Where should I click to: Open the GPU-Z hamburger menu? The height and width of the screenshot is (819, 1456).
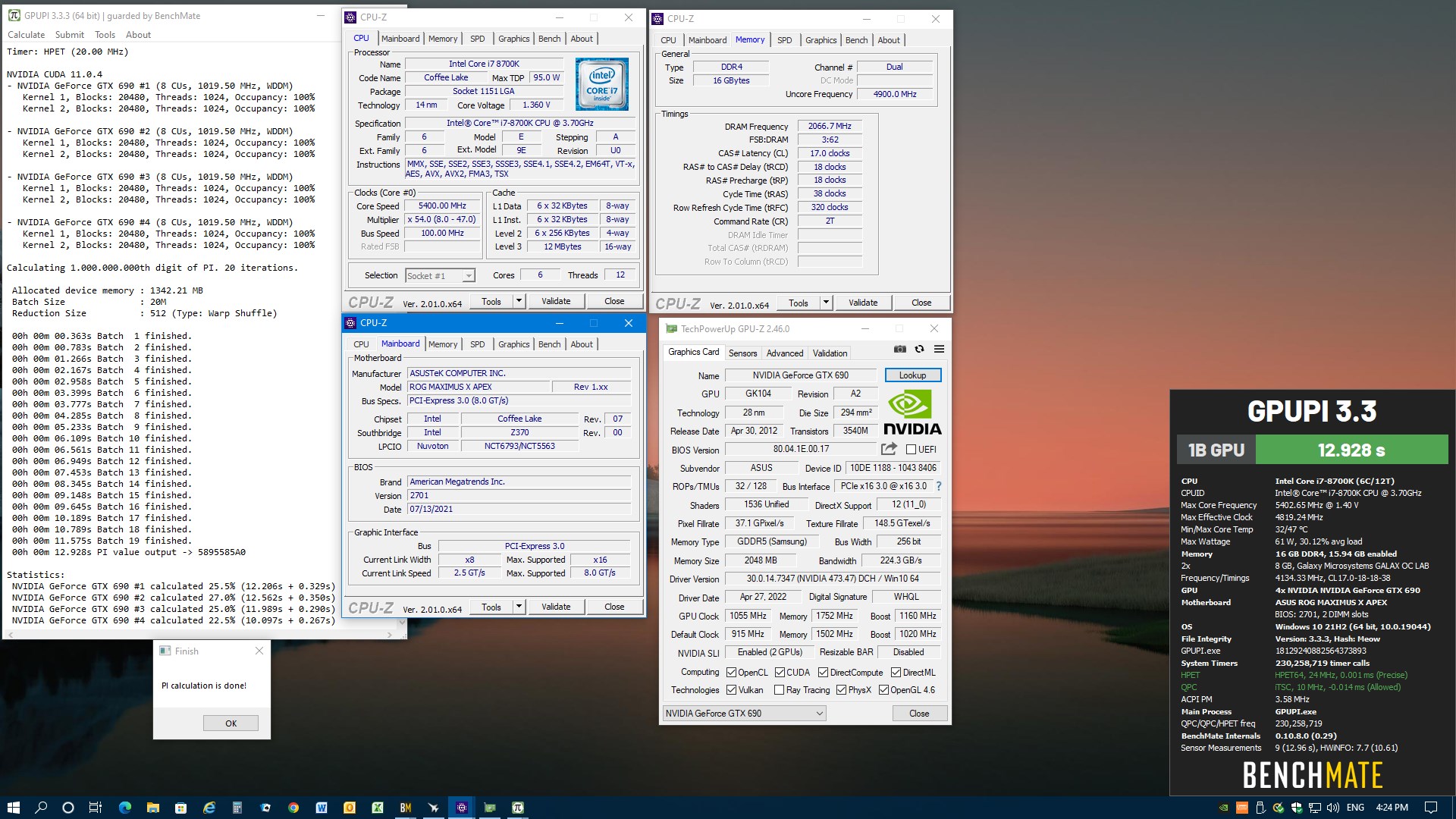(x=939, y=349)
